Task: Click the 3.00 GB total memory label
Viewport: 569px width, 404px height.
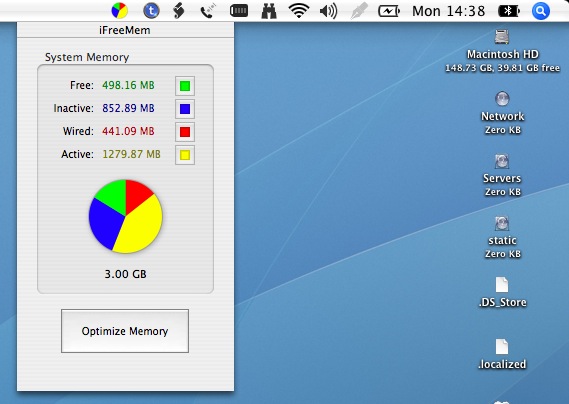Action: (x=126, y=274)
